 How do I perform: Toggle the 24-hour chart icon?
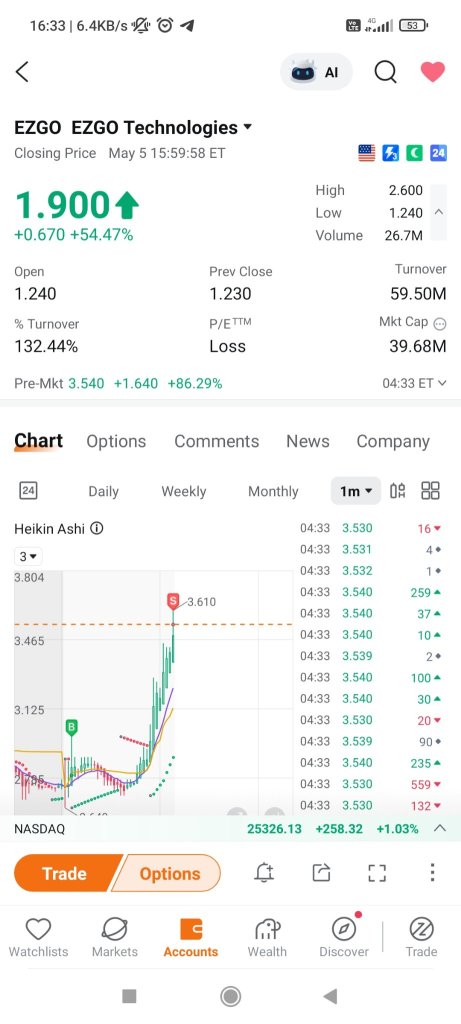28,490
